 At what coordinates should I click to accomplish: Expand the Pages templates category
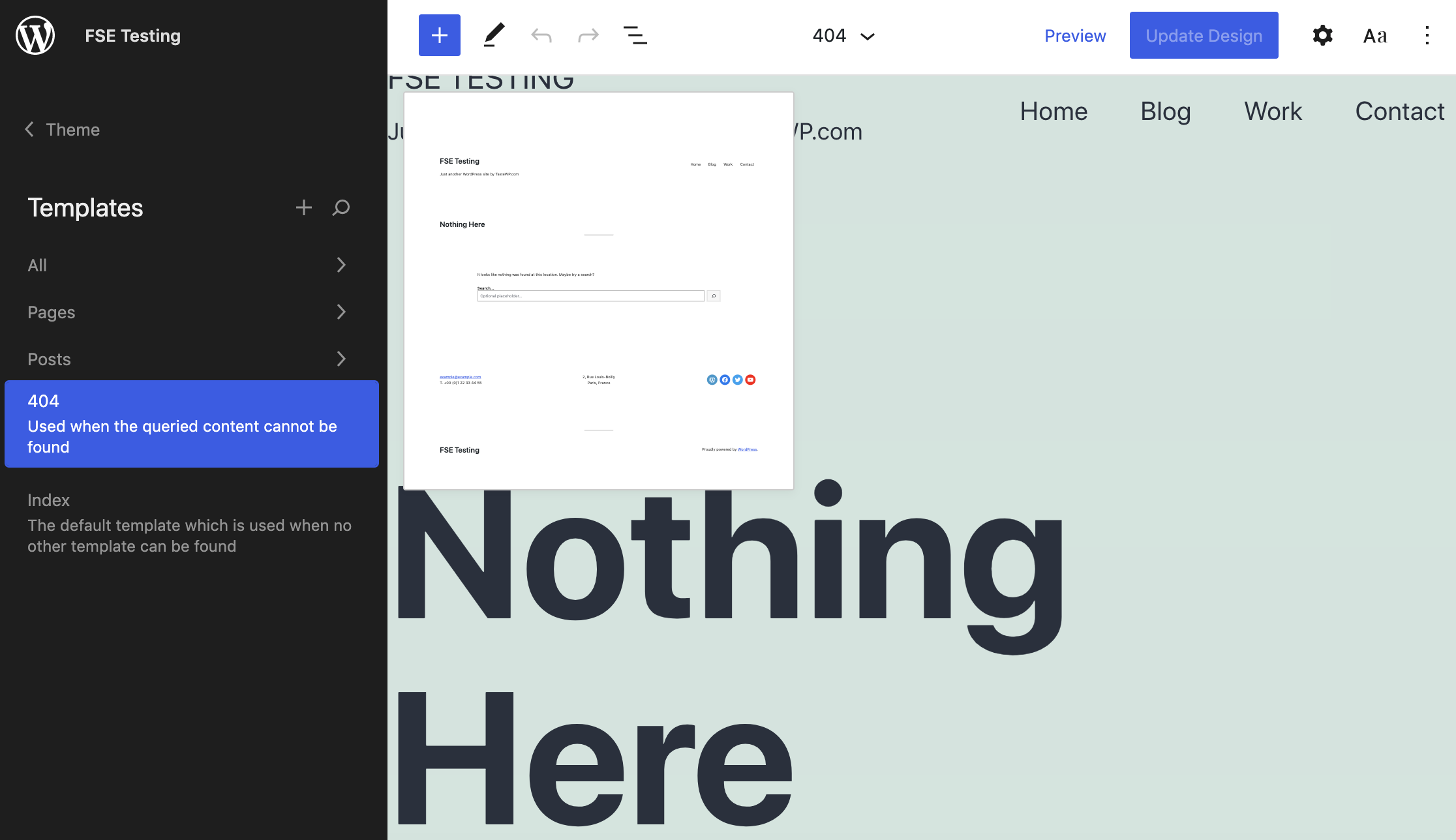point(187,312)
